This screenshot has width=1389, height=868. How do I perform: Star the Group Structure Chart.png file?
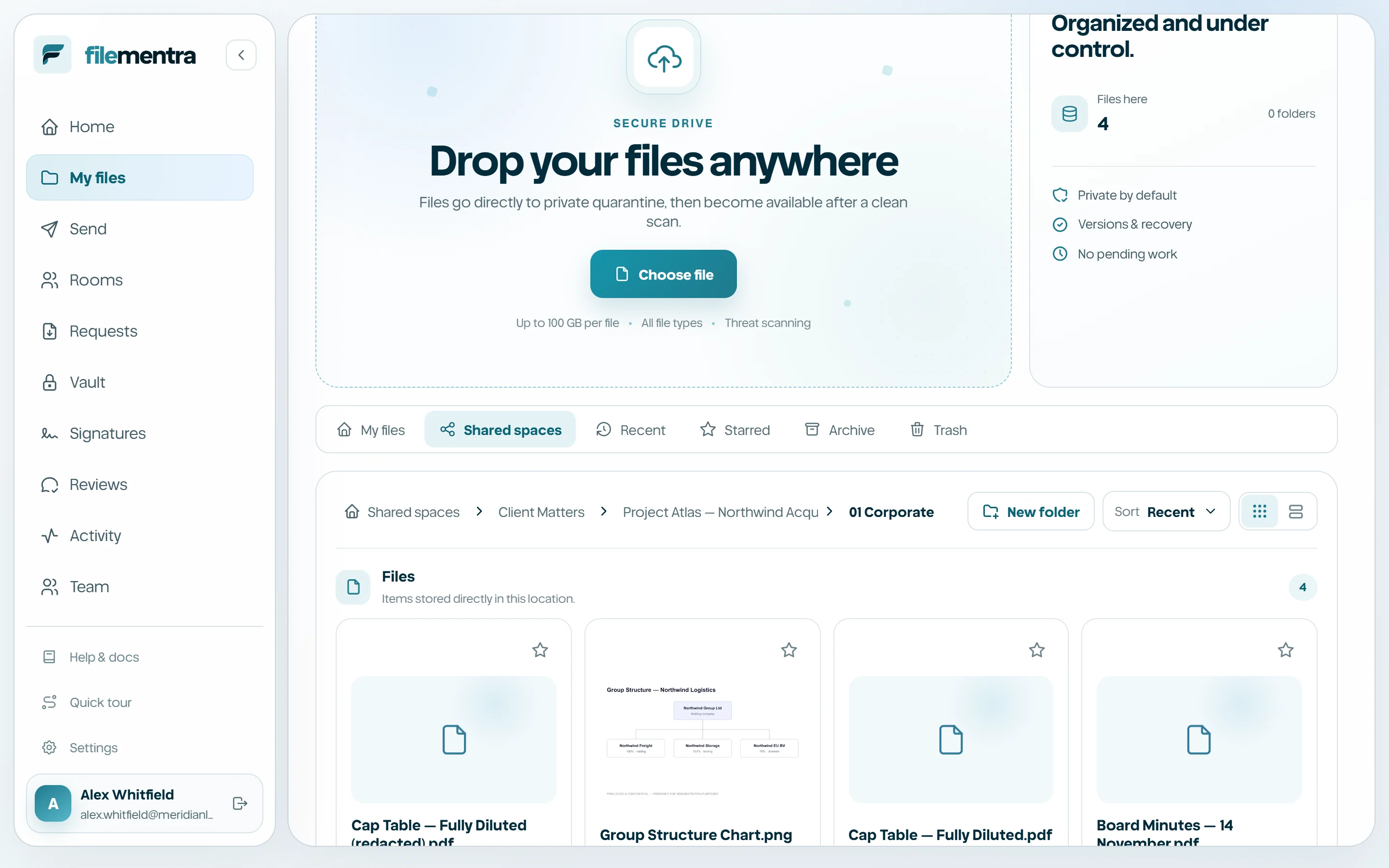(789, 650)
